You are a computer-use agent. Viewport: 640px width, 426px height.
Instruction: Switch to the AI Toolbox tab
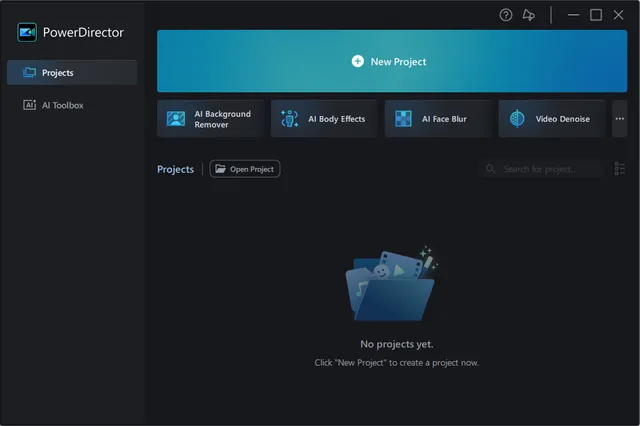[71, 105]
